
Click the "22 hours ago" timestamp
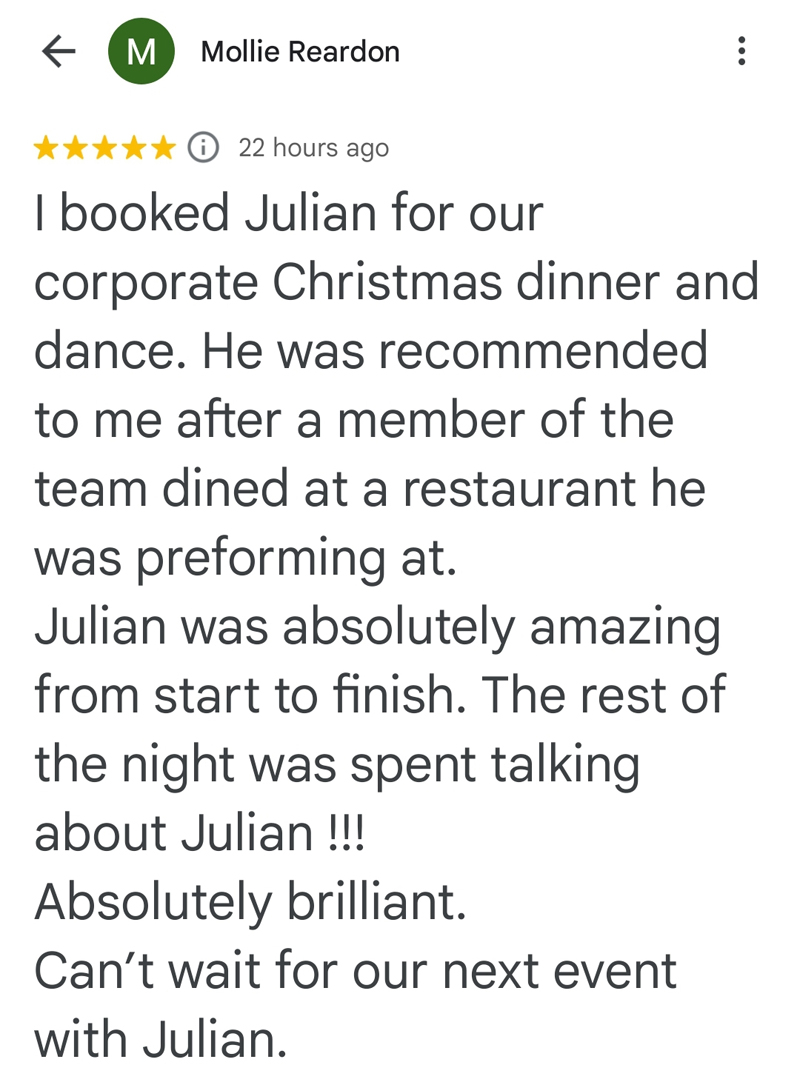313,148
